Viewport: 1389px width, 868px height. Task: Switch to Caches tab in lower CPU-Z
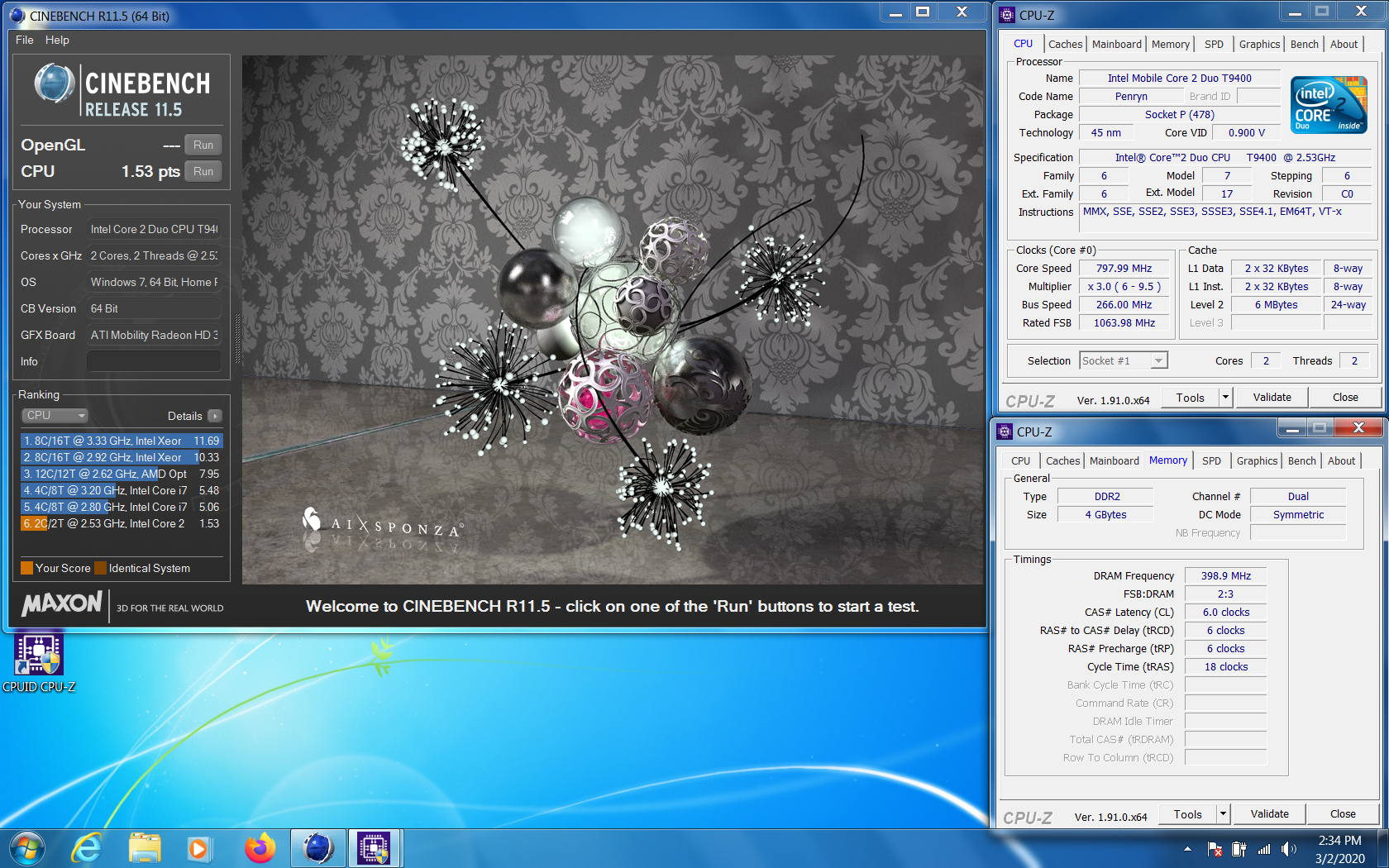1062,461
